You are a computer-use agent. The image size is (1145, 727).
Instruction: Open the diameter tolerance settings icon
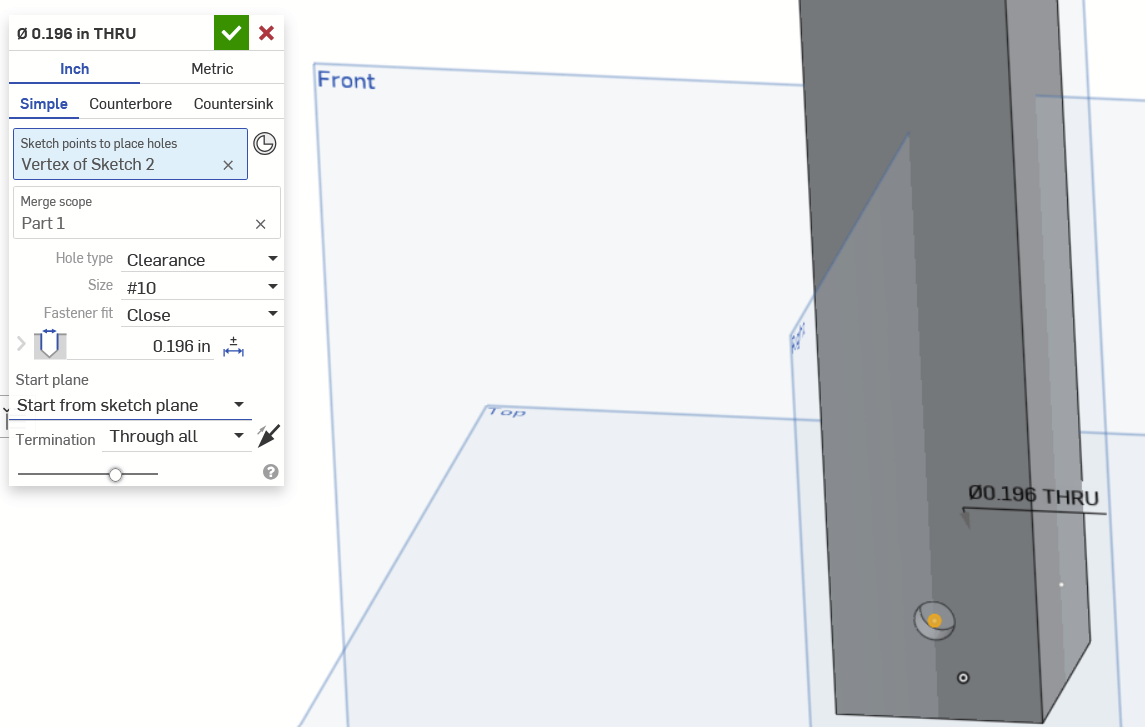pos(233,346)
